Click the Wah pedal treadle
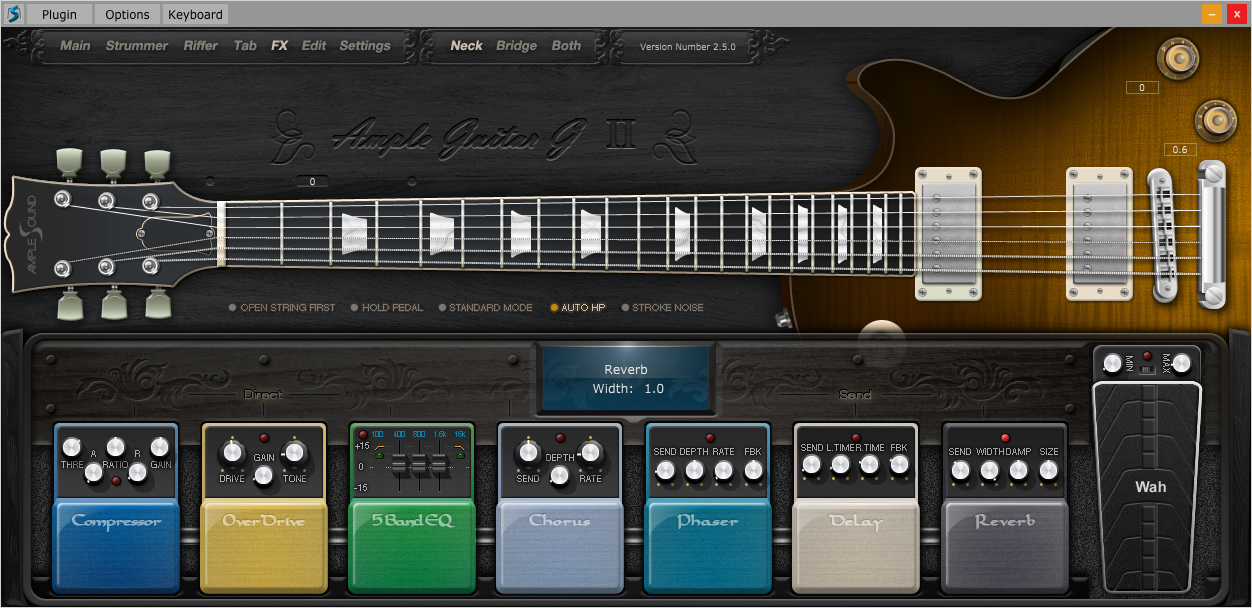Image resolution: width=1252 pixels, height=608 pixels. click(x=1149, y=487)
